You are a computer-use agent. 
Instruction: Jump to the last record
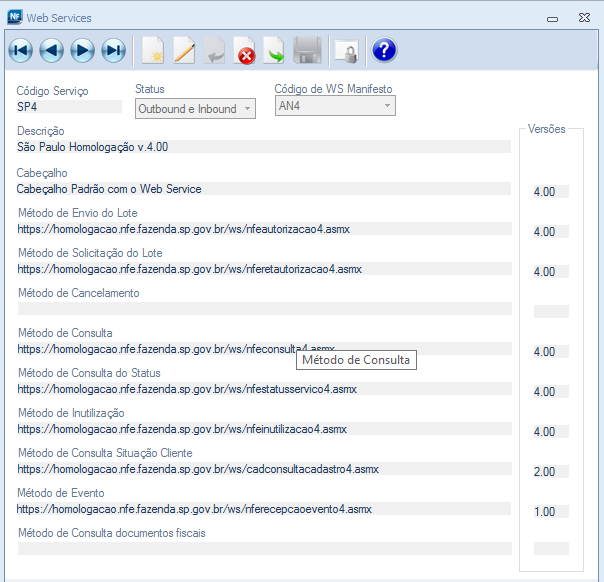coord(113,50)
